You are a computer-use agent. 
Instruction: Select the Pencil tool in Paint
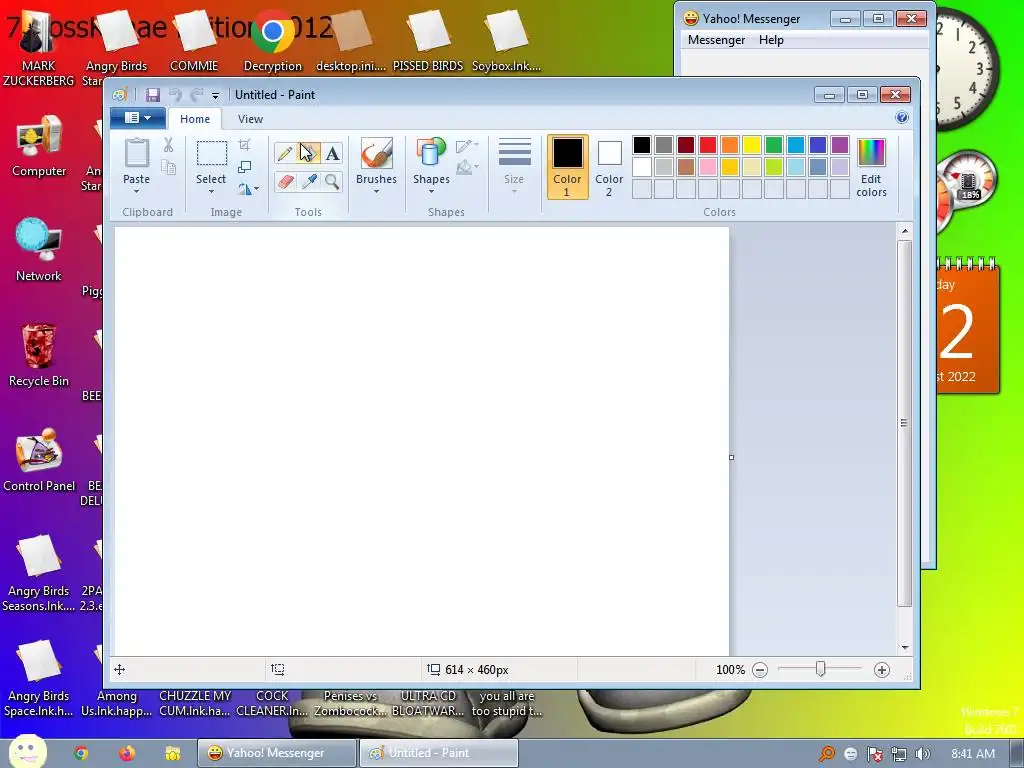[285, 153]
